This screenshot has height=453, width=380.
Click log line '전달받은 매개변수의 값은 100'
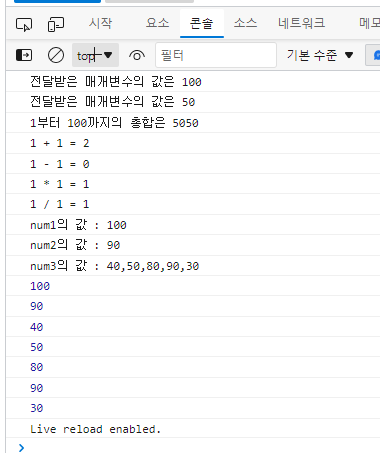(x=116, y=82)
